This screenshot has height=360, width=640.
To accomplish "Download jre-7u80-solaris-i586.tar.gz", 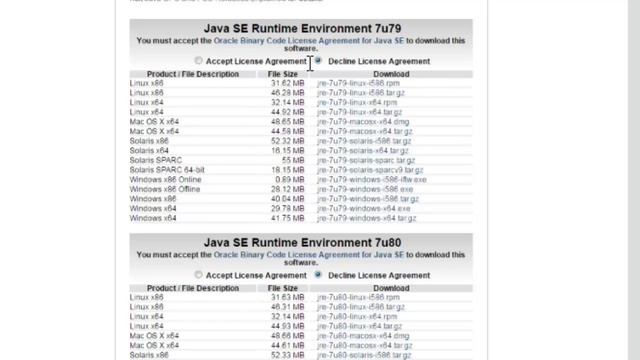I will (x=364, y=355).
